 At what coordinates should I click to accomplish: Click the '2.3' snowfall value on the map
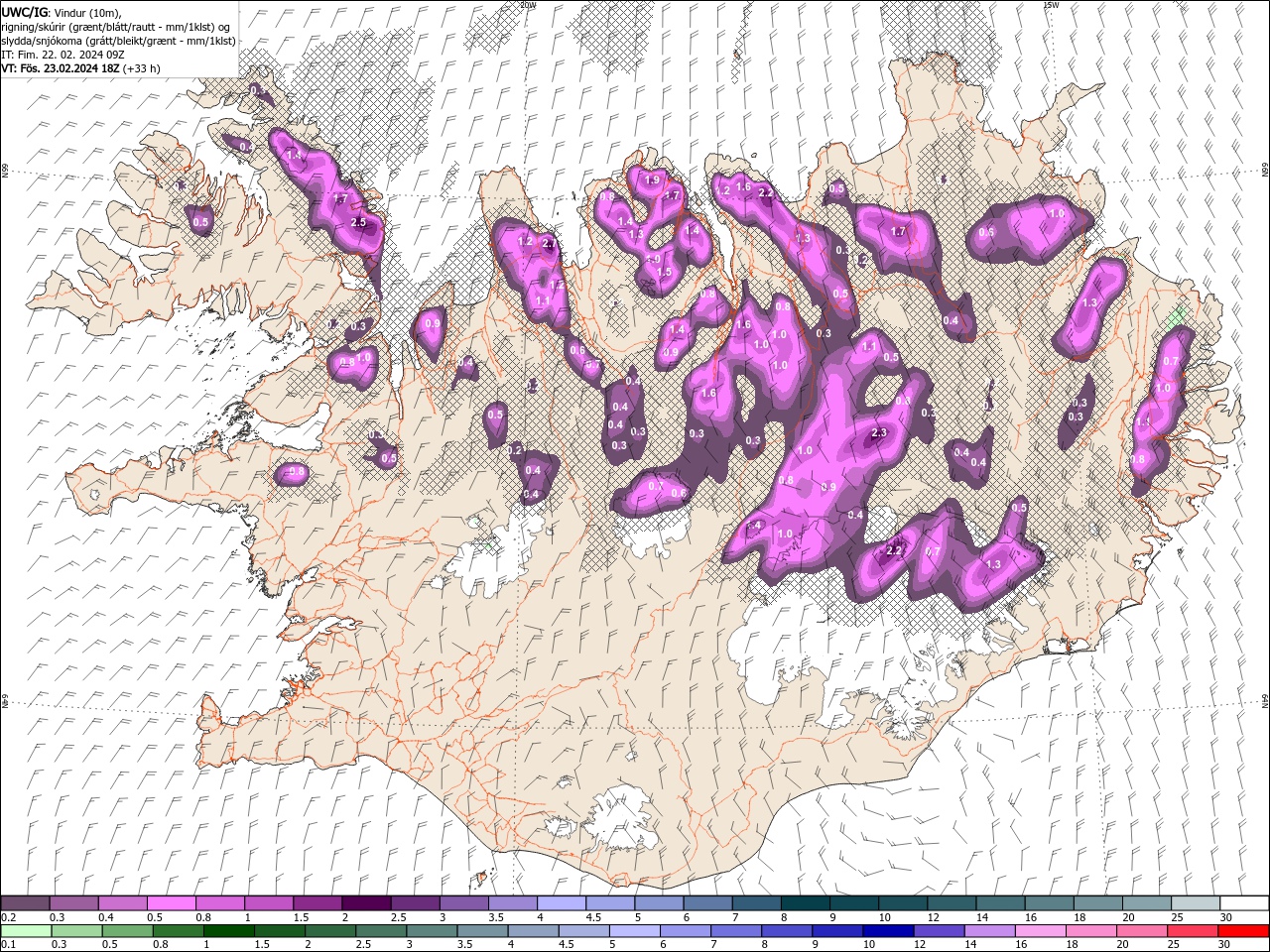point(878,433)
